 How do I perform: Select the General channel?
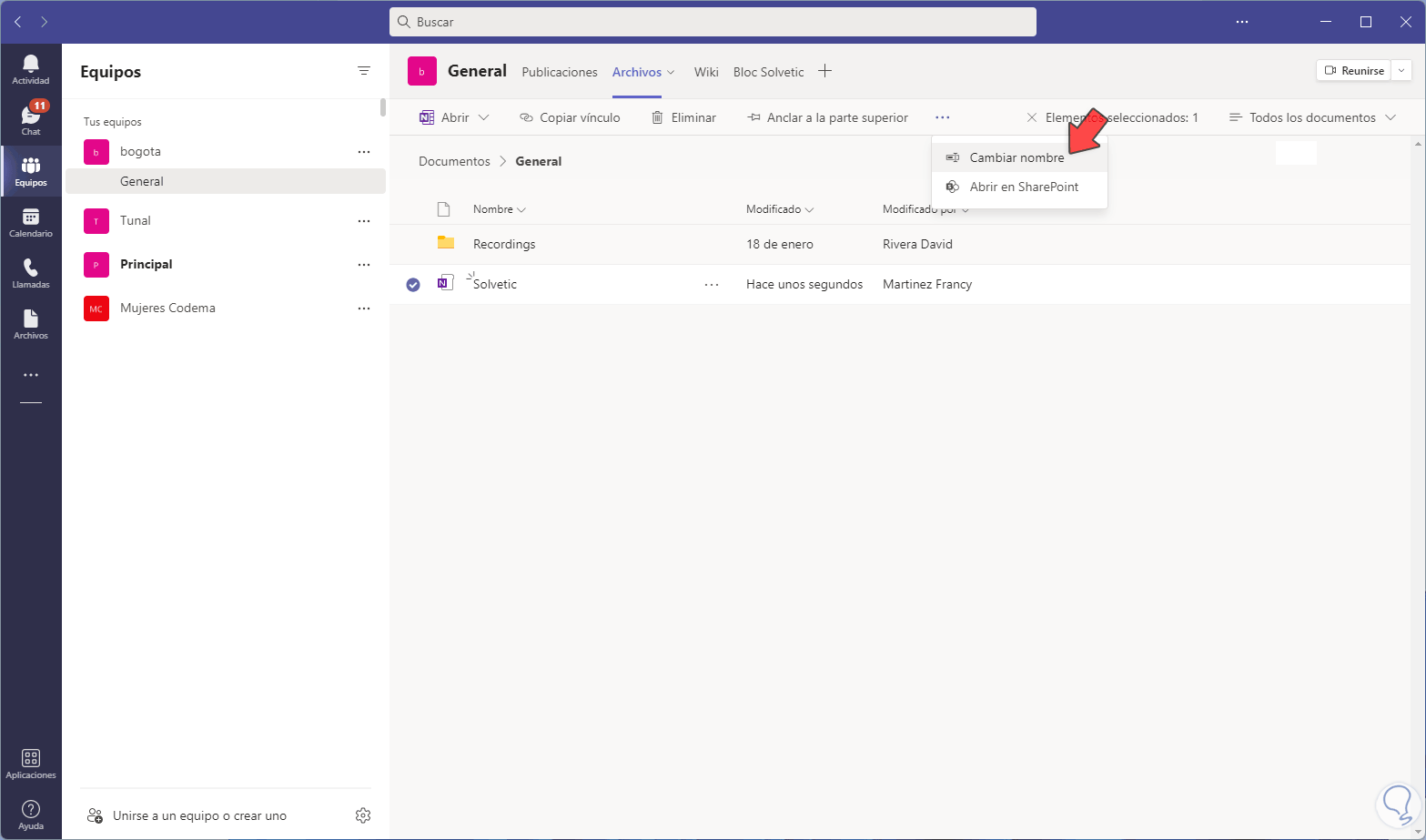click(226, 181)
